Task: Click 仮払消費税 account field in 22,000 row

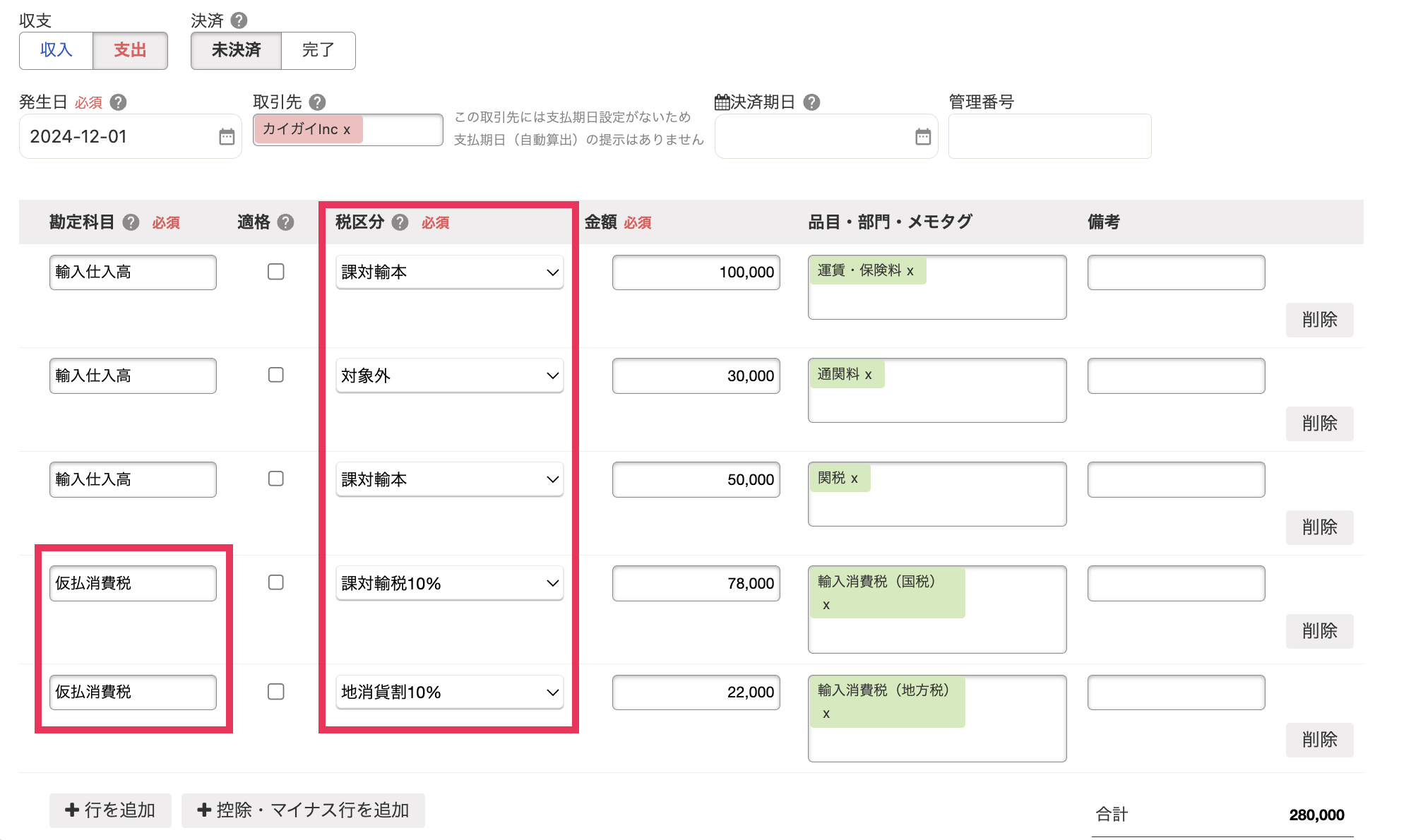Action: 133,692
